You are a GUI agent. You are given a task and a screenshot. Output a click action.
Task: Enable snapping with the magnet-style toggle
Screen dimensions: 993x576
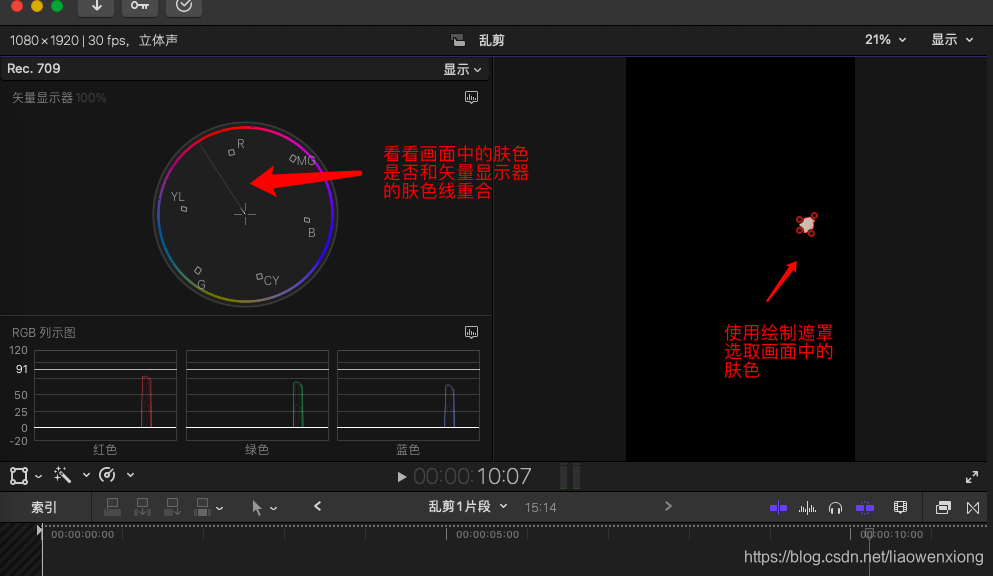[864, 507]
